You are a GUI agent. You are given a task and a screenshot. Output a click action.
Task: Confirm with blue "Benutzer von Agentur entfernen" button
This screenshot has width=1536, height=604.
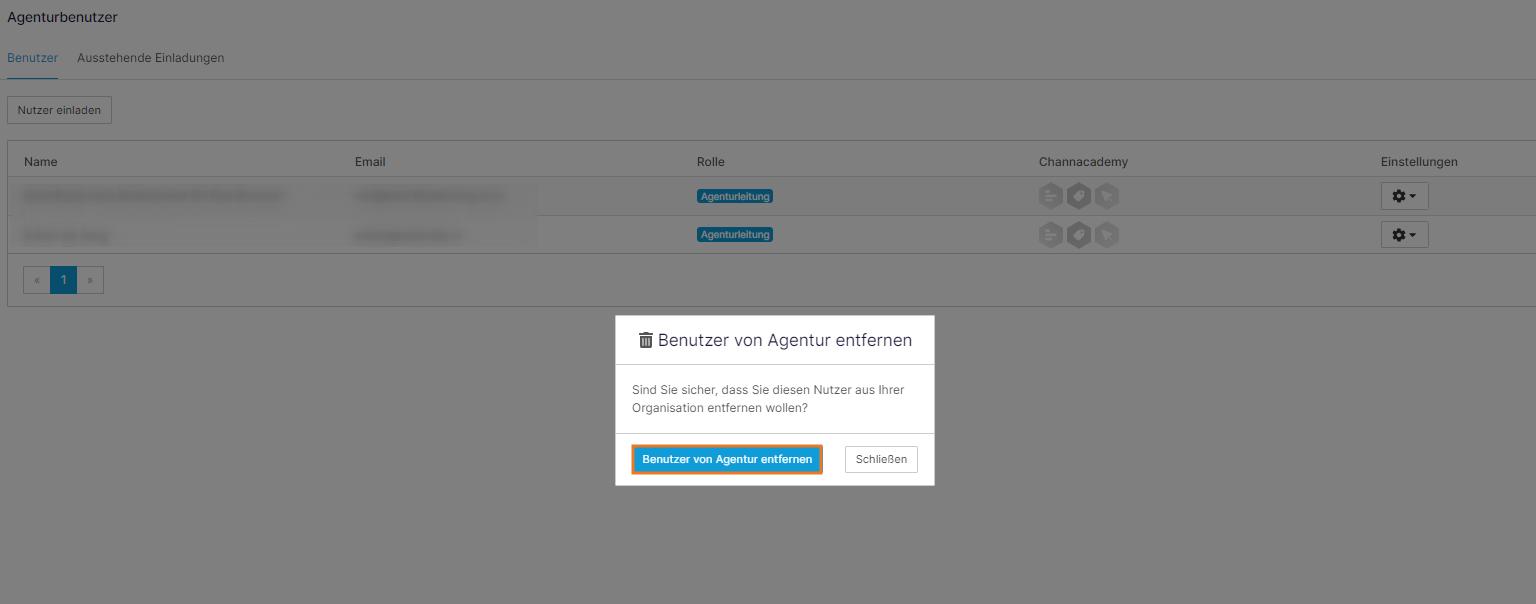pyautogui.click(x=727, y=459)
